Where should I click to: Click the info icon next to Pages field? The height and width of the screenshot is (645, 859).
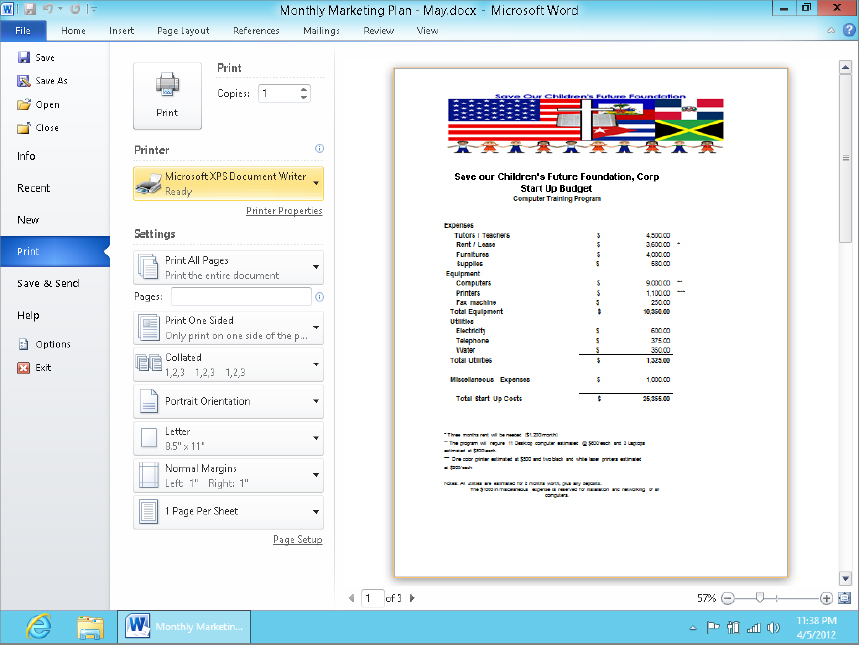319,296
